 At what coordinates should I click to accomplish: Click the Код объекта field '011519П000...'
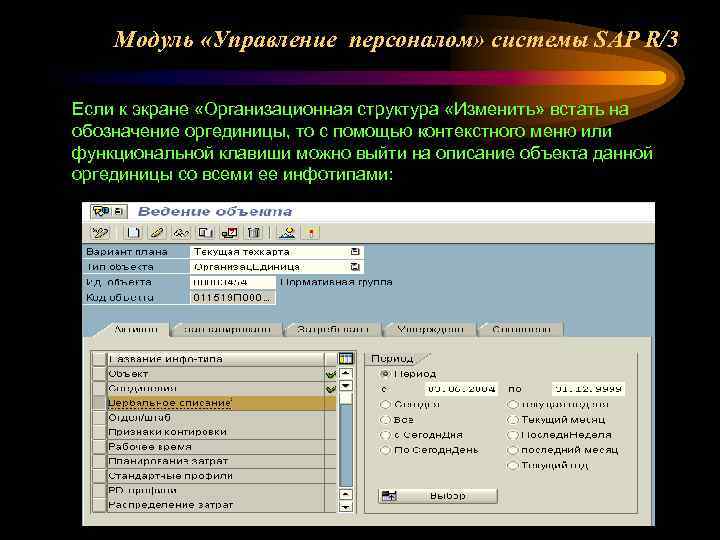[x=232, y=298]
